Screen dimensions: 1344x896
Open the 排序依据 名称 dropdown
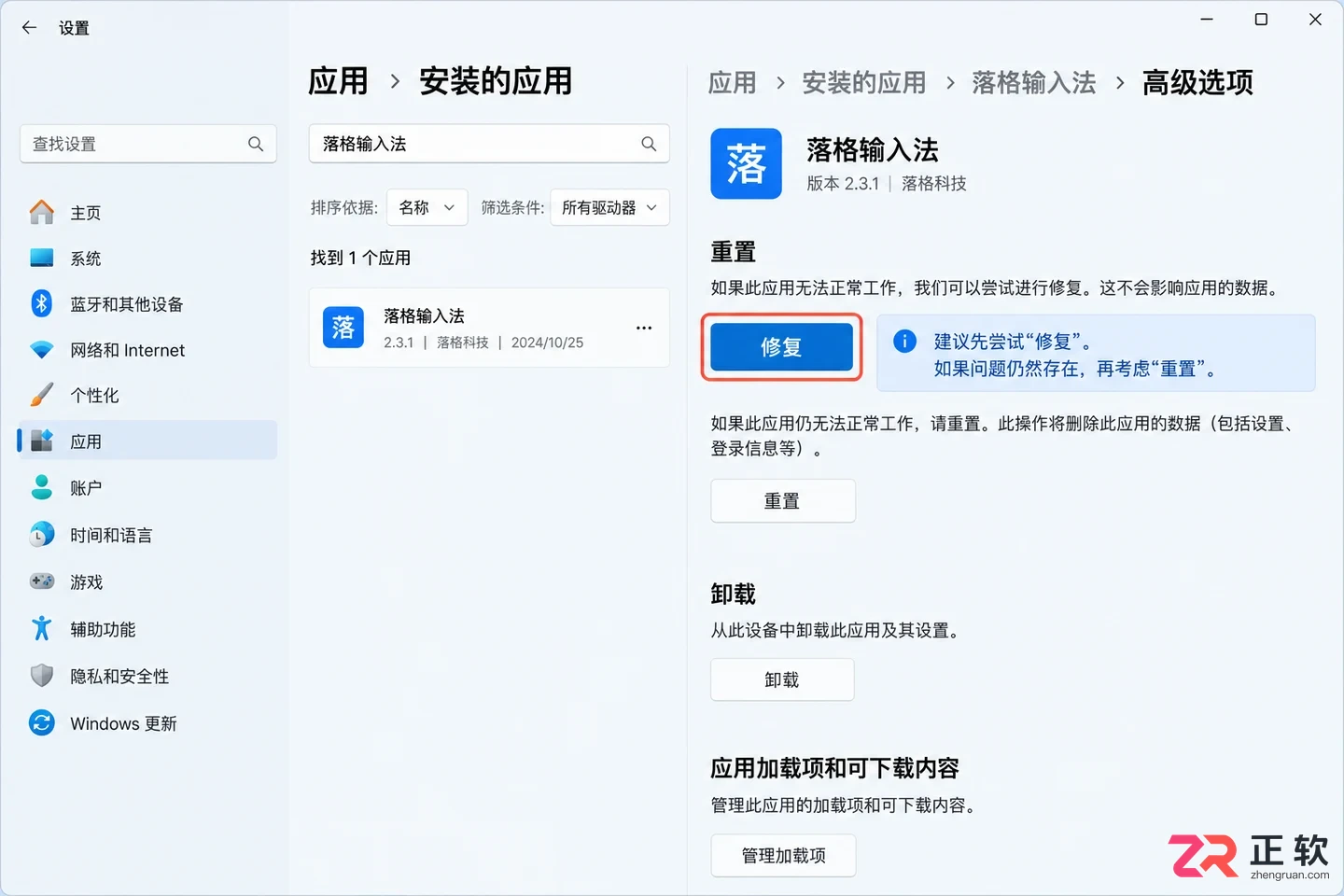427,207
